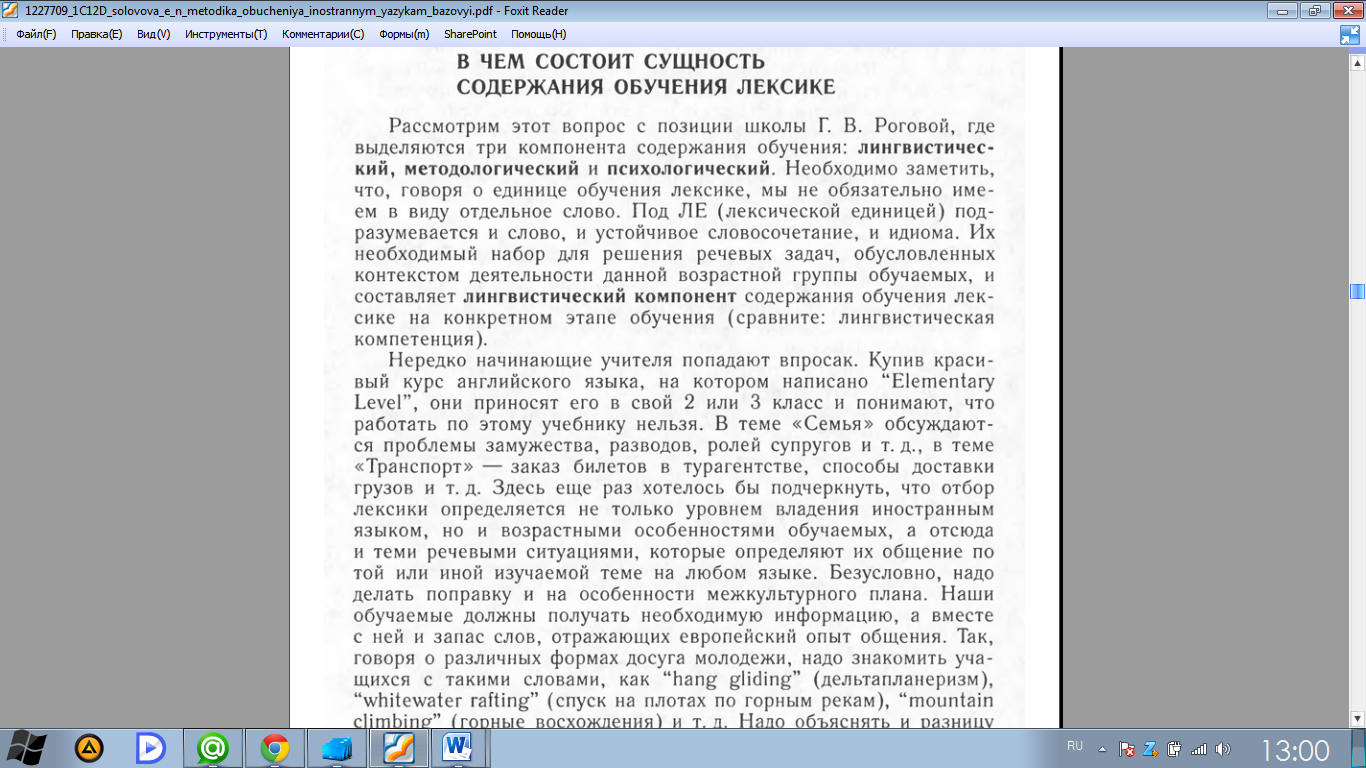Open the SharePoint menu
The height and width of the screenshot is (768, 1366).
click(x=470, y=34)
